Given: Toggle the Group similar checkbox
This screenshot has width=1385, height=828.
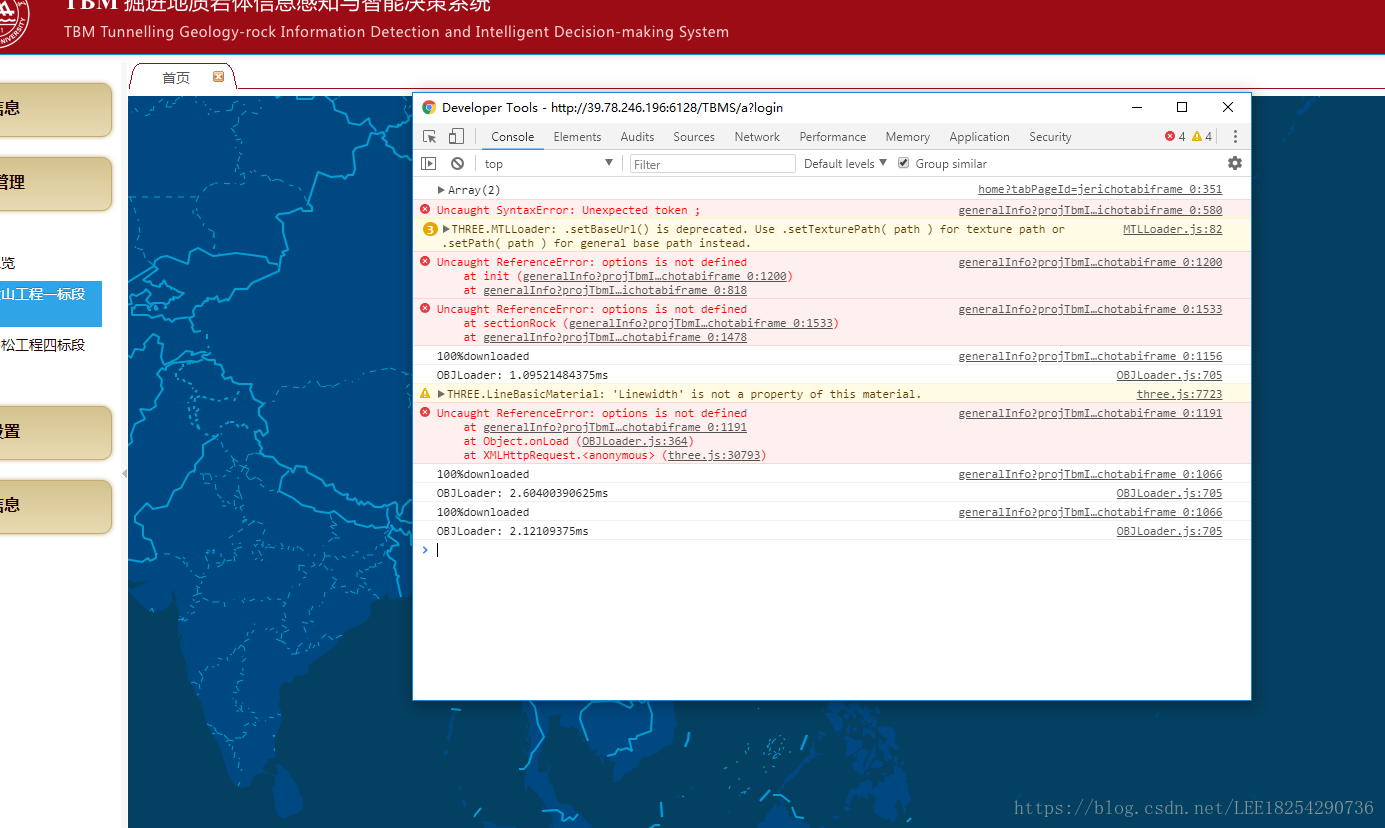Looking at the screenshot, I should click(x=904, y=163).
